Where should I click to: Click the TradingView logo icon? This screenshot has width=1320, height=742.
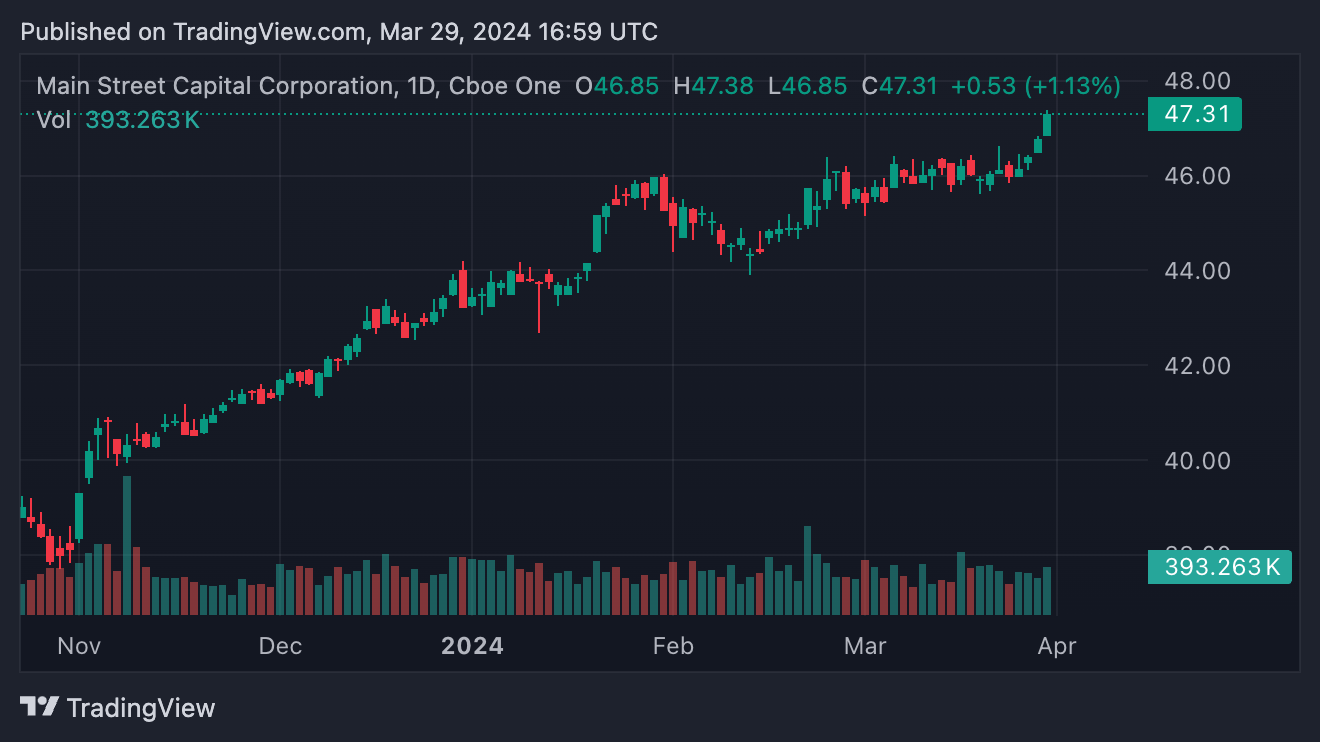(39, 707)
